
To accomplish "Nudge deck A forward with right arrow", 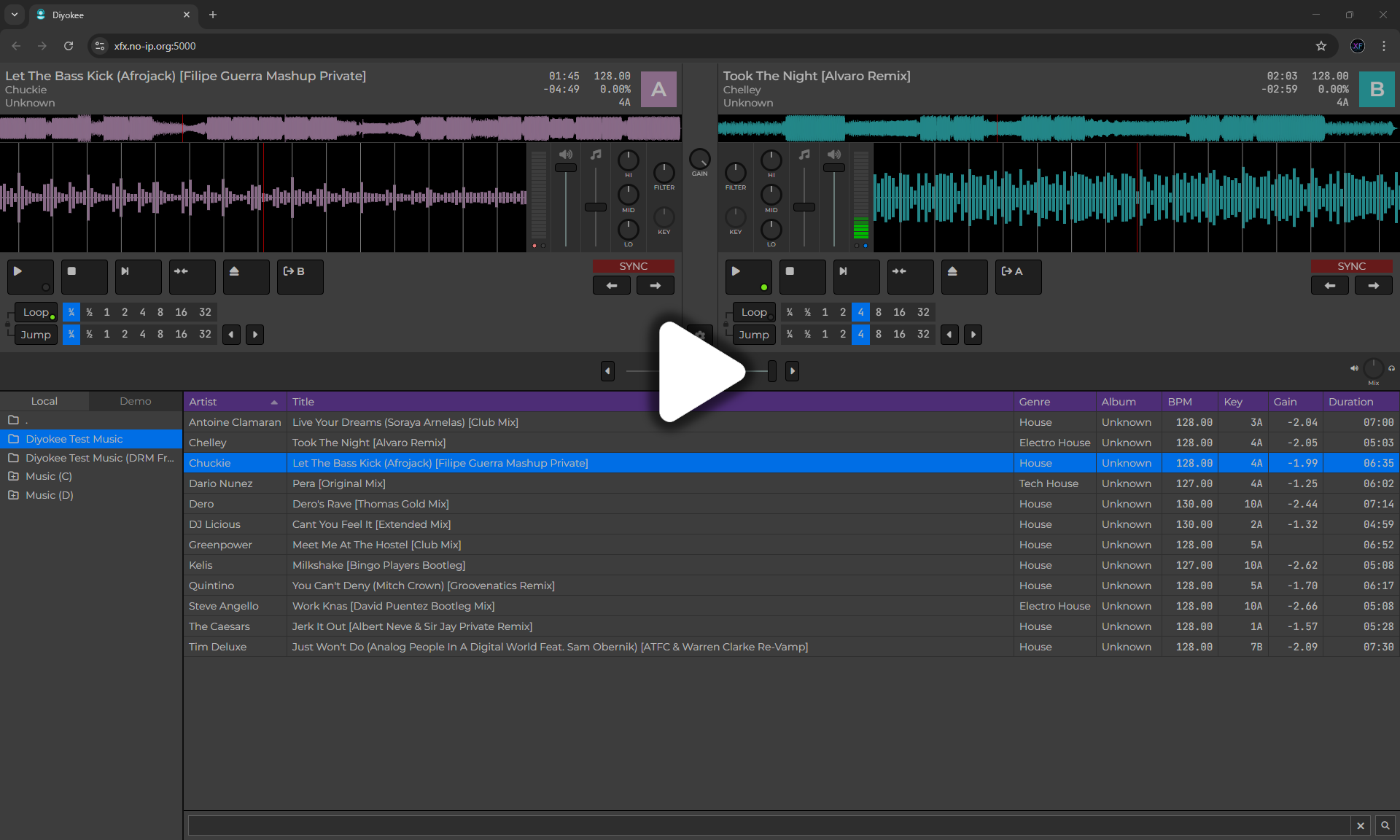I will click(655, 286).
